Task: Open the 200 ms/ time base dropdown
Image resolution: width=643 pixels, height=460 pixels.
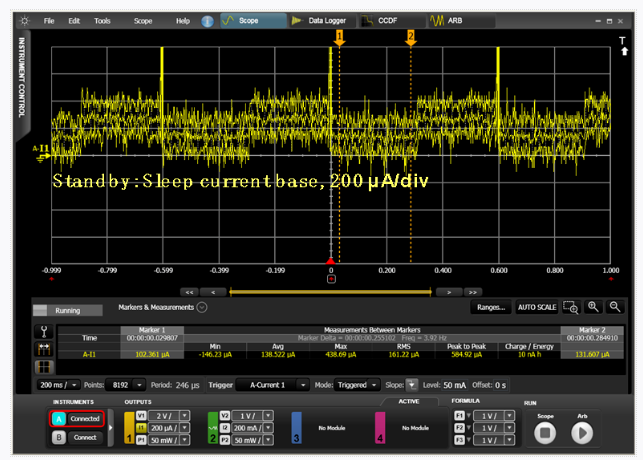Action: coord(59,385)
